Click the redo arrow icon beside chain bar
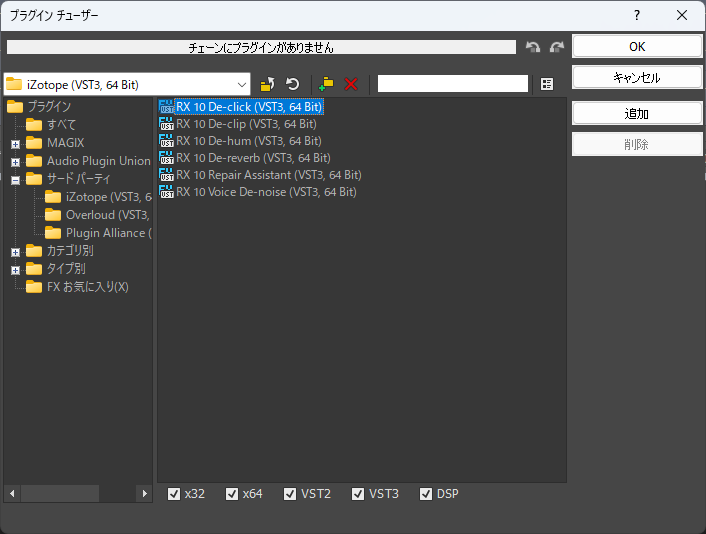Viewport: 706px width, 534px height. pyautogui.click(x=557, y=47)
